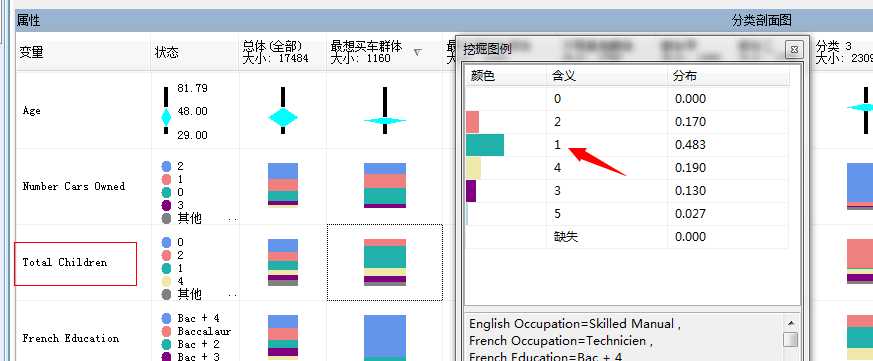Image resolution: width=873 pixels, height=361 pixels.
Task: Select the 0.027 distribution value
Action: click(690, 214)
